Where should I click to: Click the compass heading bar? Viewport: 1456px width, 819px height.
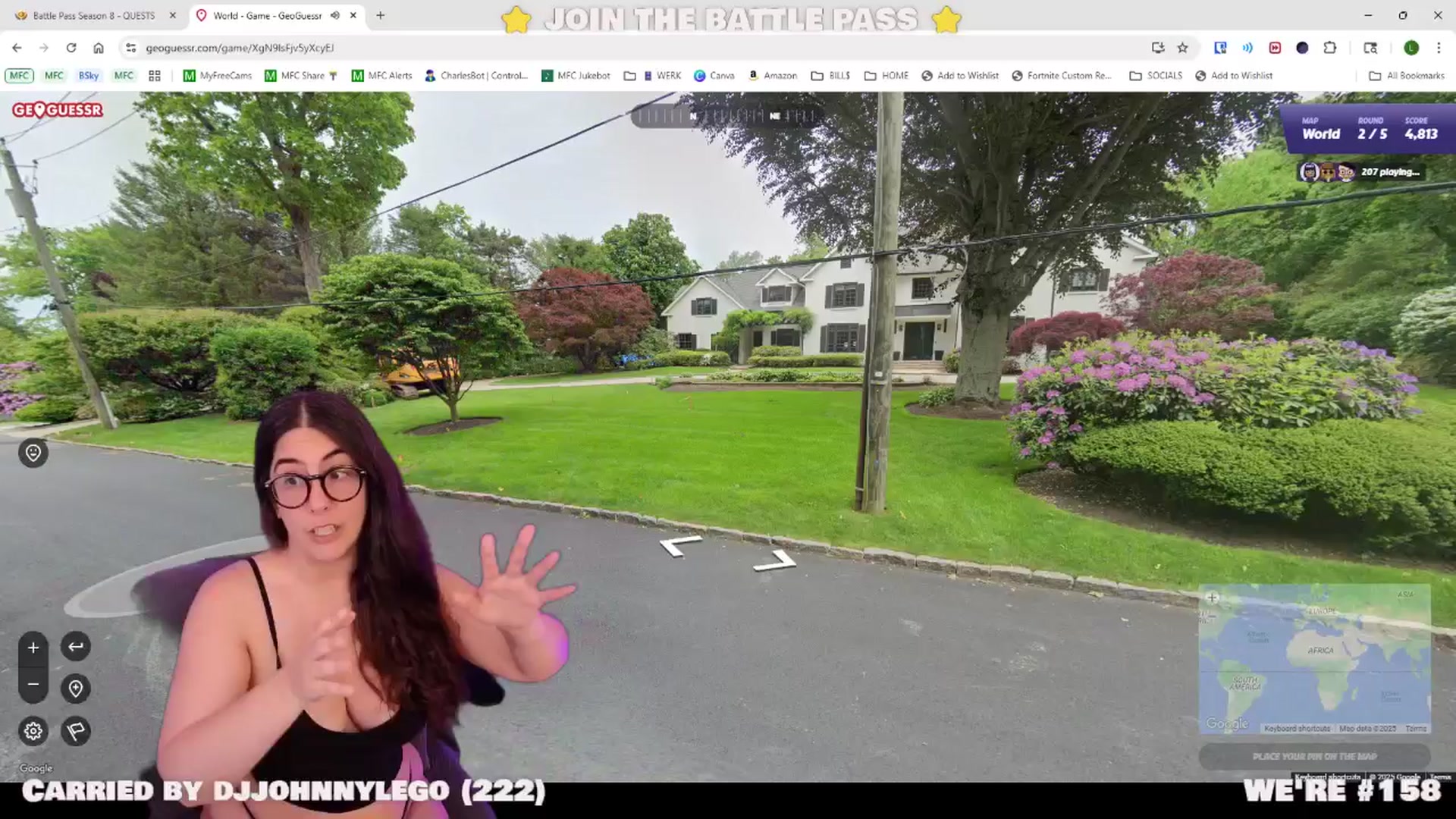click(x=726, y=116)
